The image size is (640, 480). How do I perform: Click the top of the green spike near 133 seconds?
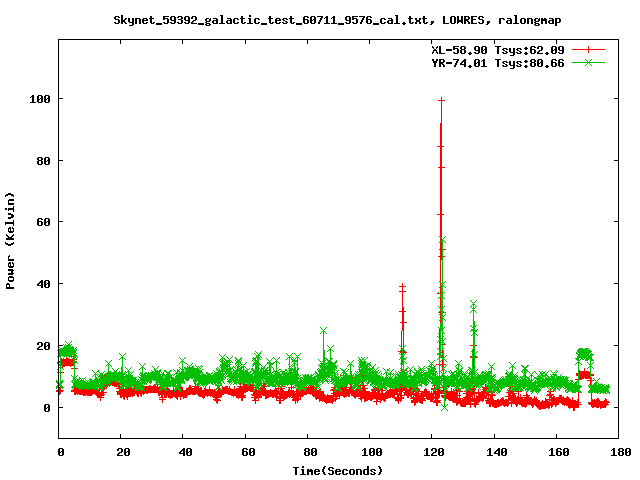(x=473, y=304)
